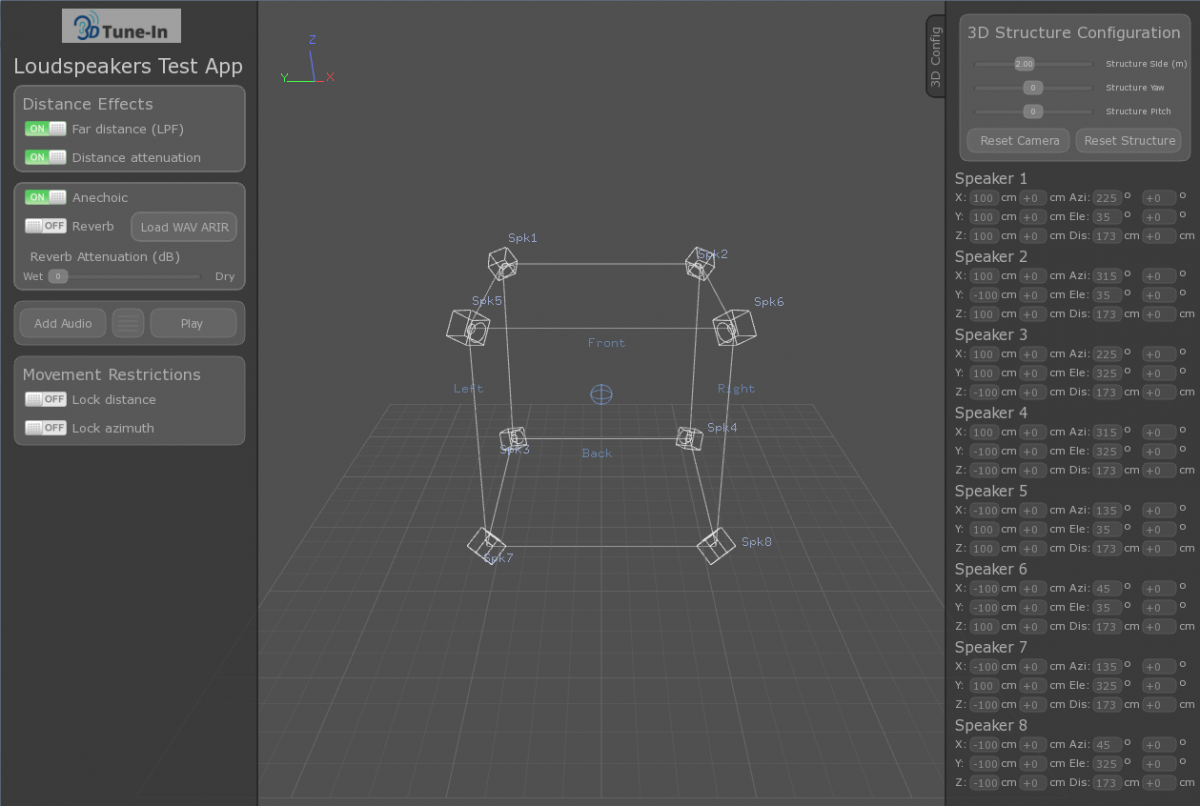The height and width of the screenshot is (806, 1200).
Task: Click Load WAV ARIR button
Action: (184, 227)
